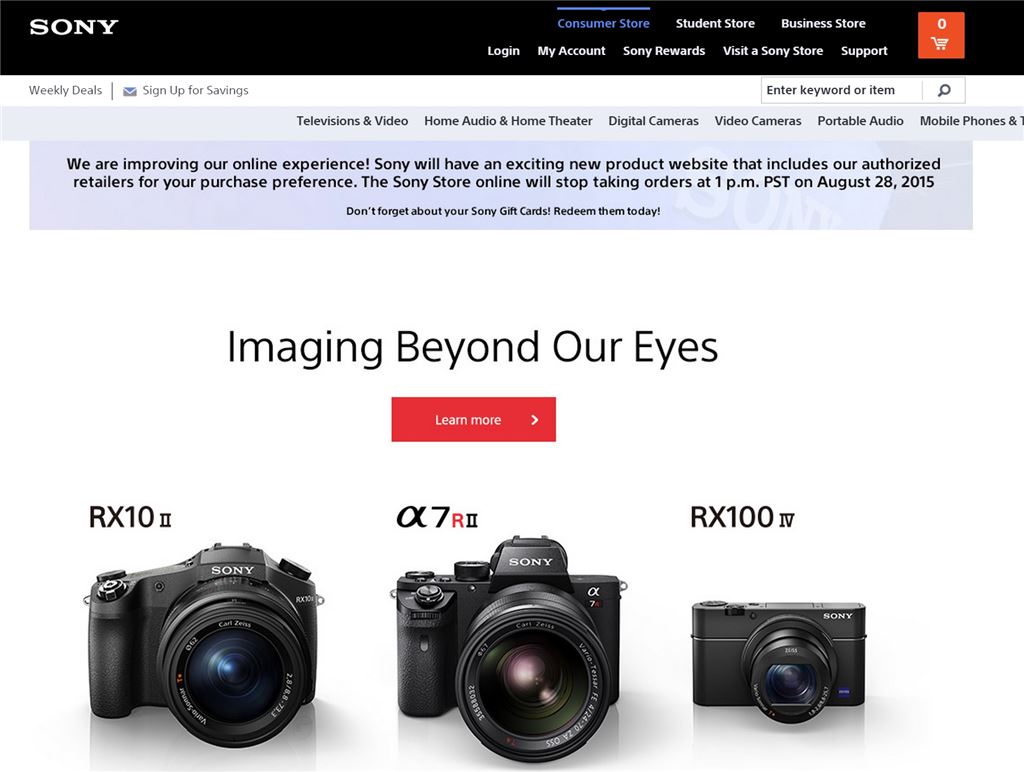
Task: Open the Login link
Action: (x=504, y=51)
